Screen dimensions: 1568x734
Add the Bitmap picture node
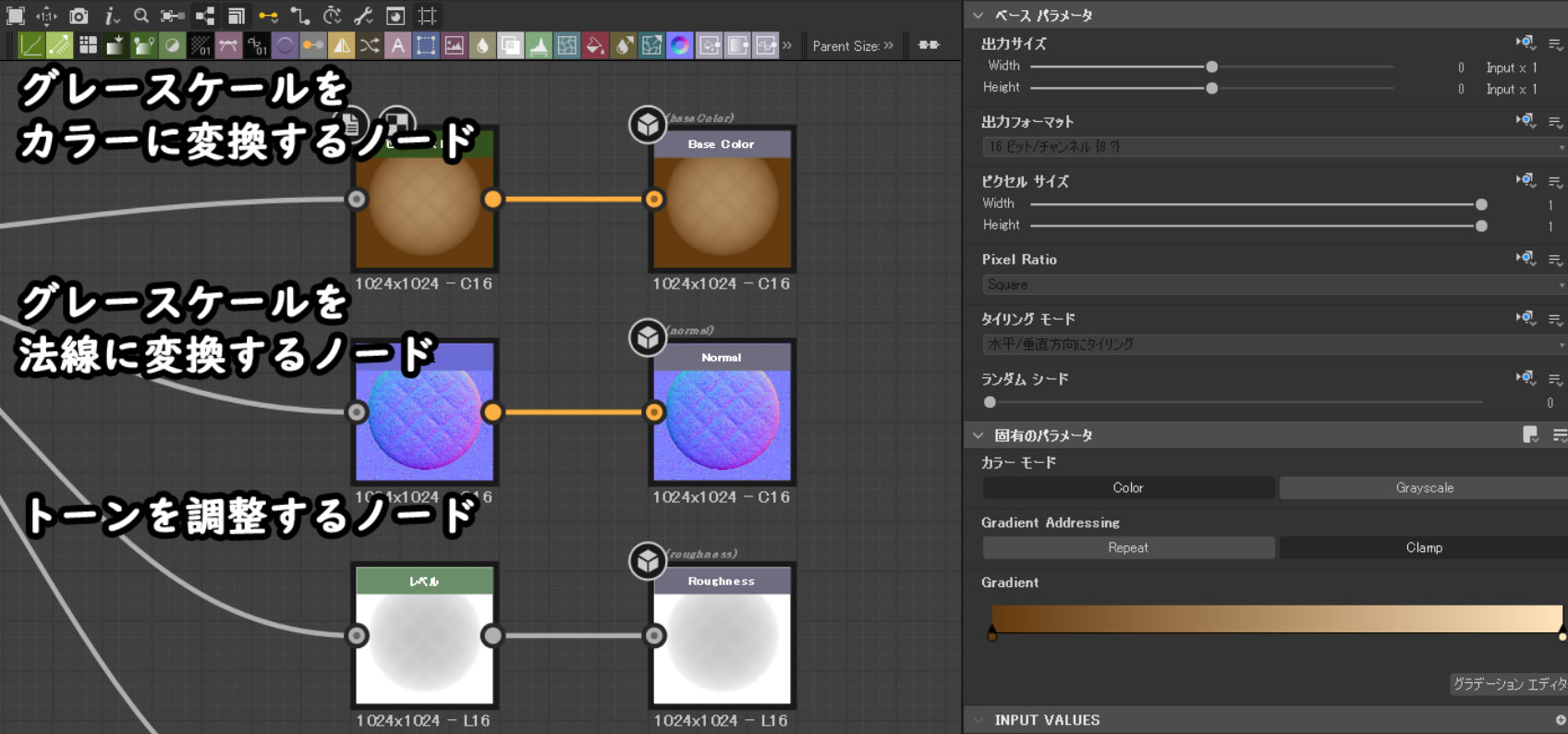(454, 45)
